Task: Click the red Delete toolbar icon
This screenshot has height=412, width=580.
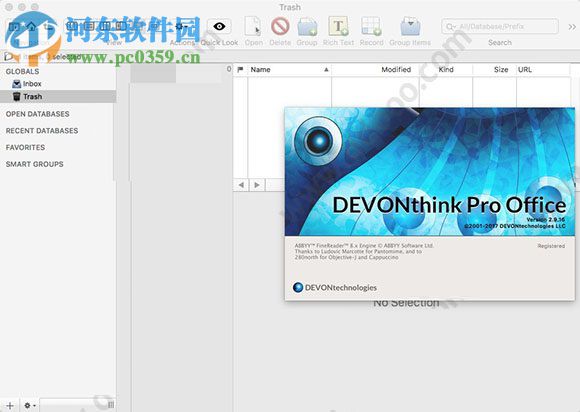Action: click(280, 27)
